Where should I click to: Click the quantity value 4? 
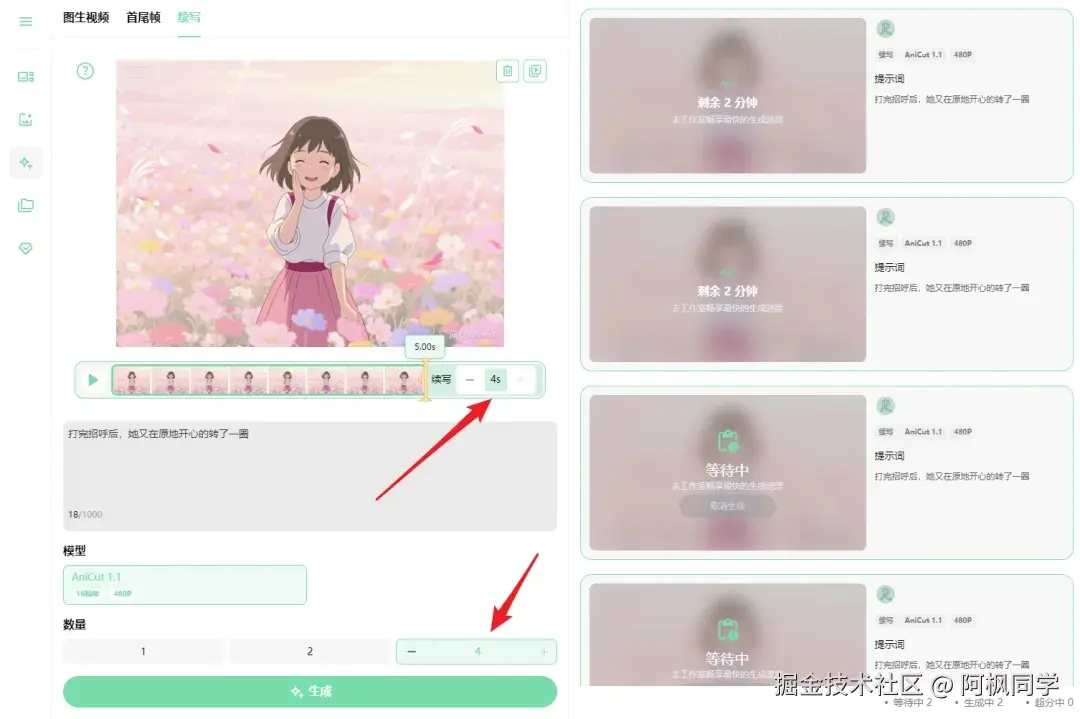(x=477, y=652)
